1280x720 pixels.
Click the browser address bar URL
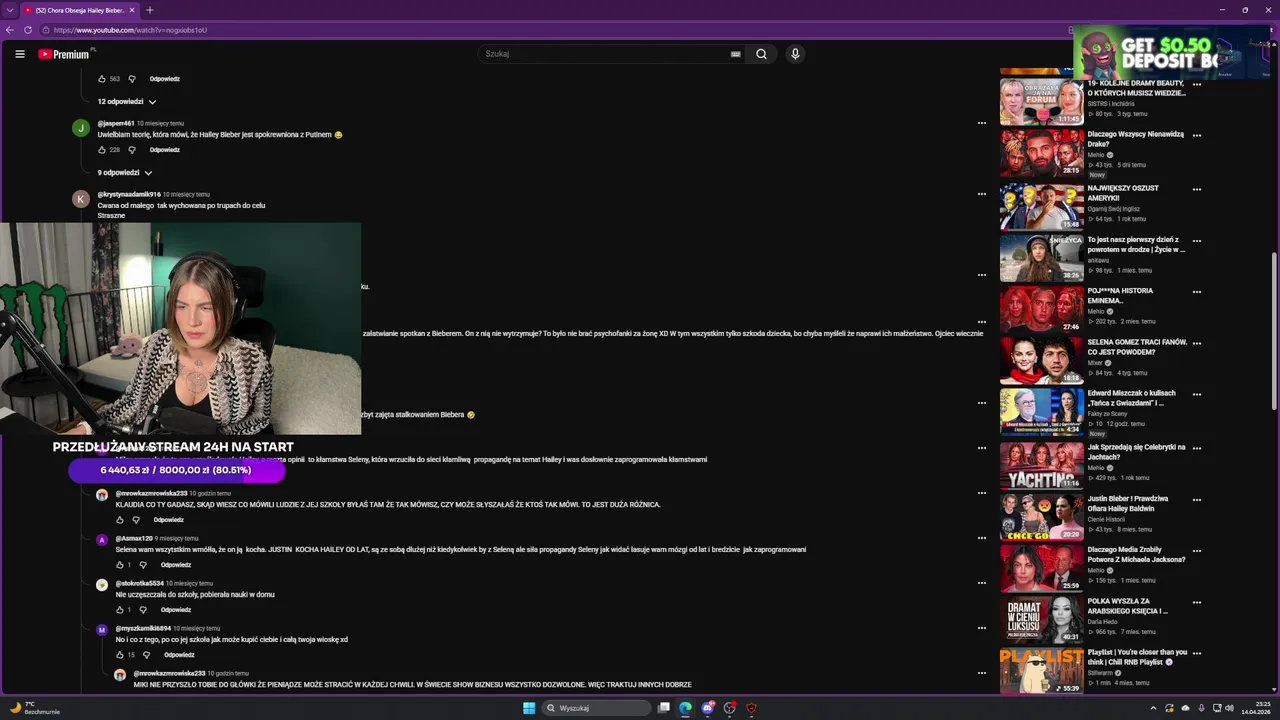130,30
